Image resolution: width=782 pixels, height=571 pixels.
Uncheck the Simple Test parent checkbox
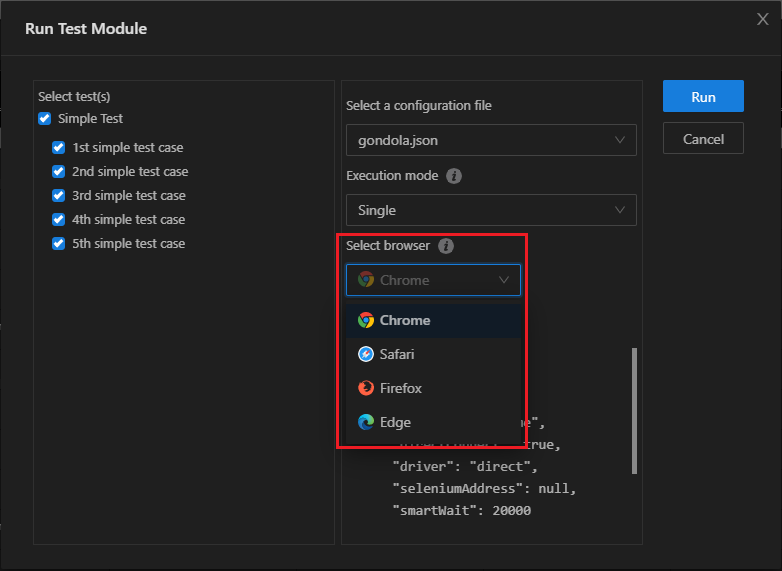point(44,119)
